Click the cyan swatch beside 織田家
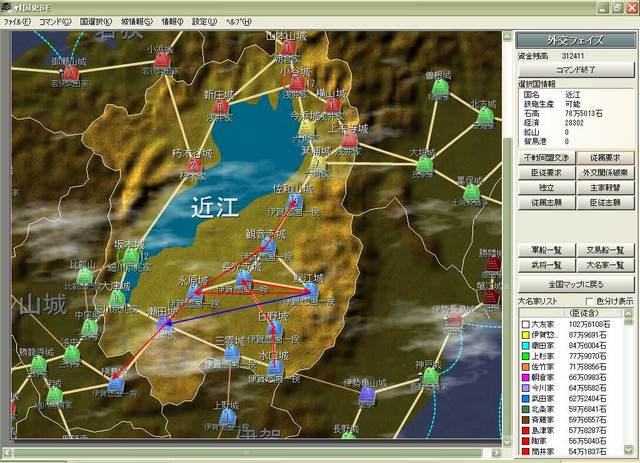Image resolution: width=640 pixels, height=463 pixels. [525, 345]
